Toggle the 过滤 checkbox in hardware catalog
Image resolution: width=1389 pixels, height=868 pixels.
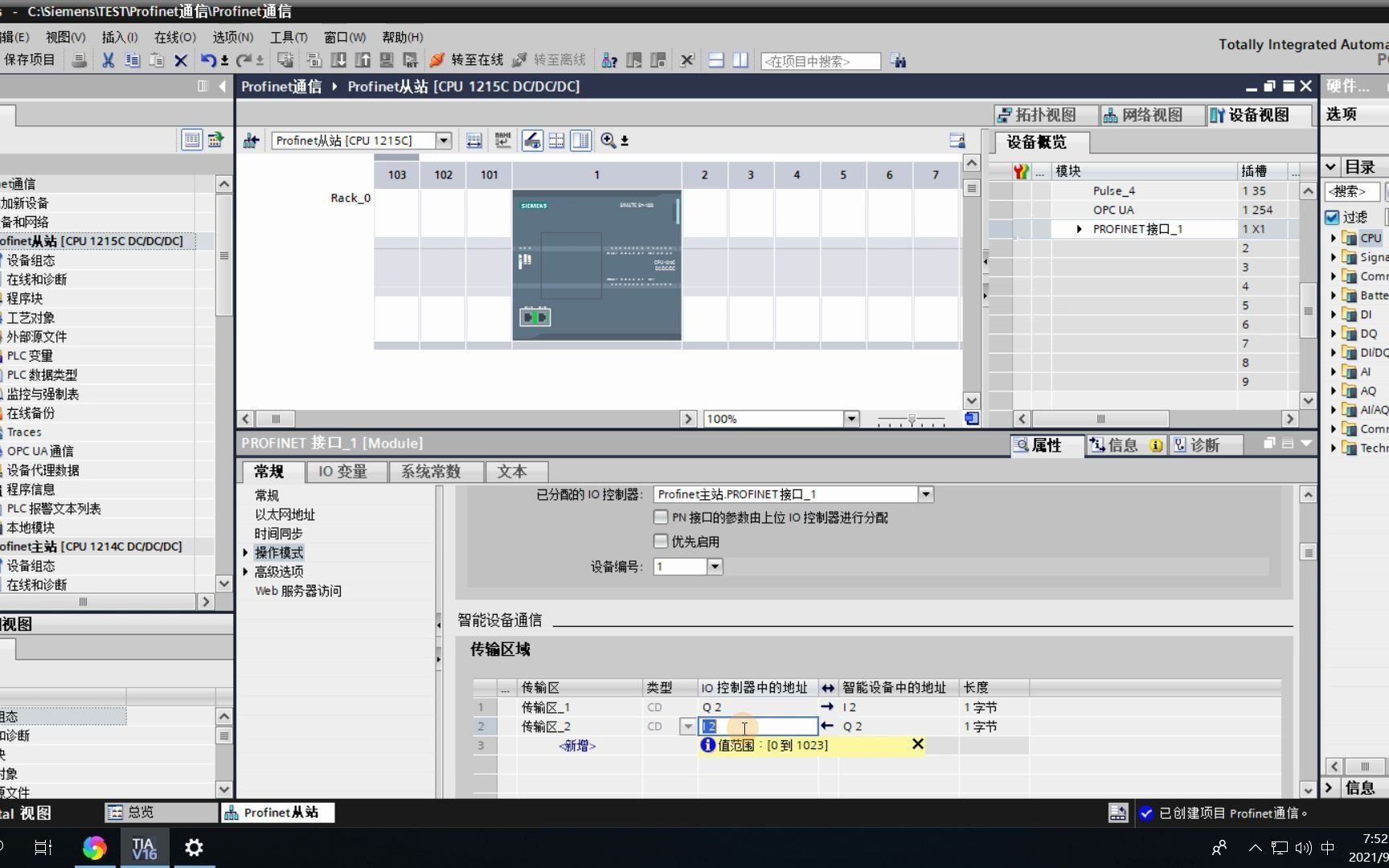tap(1332, 217)
